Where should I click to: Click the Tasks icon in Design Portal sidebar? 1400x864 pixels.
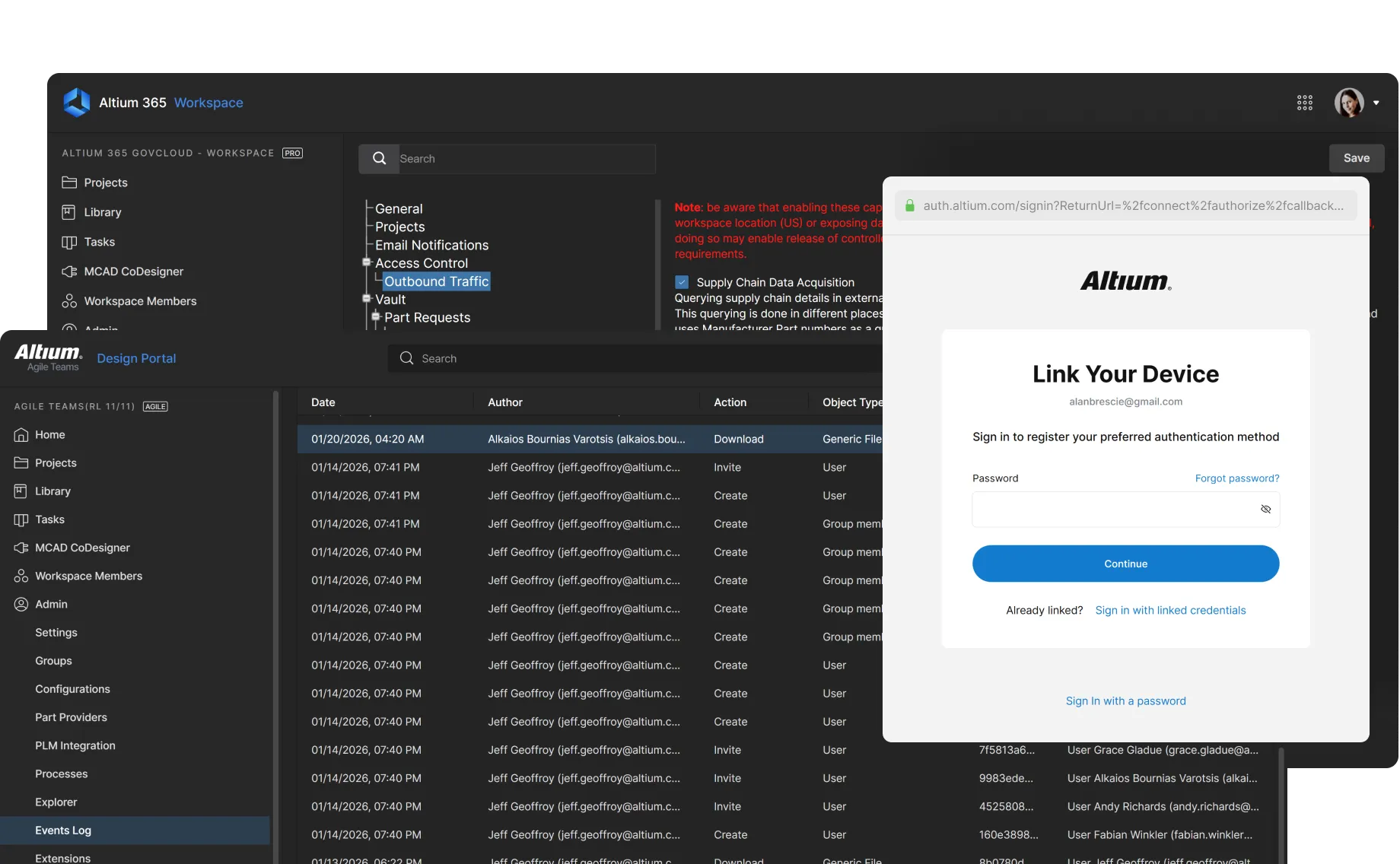pyautogui.click(x=21, y=519)
